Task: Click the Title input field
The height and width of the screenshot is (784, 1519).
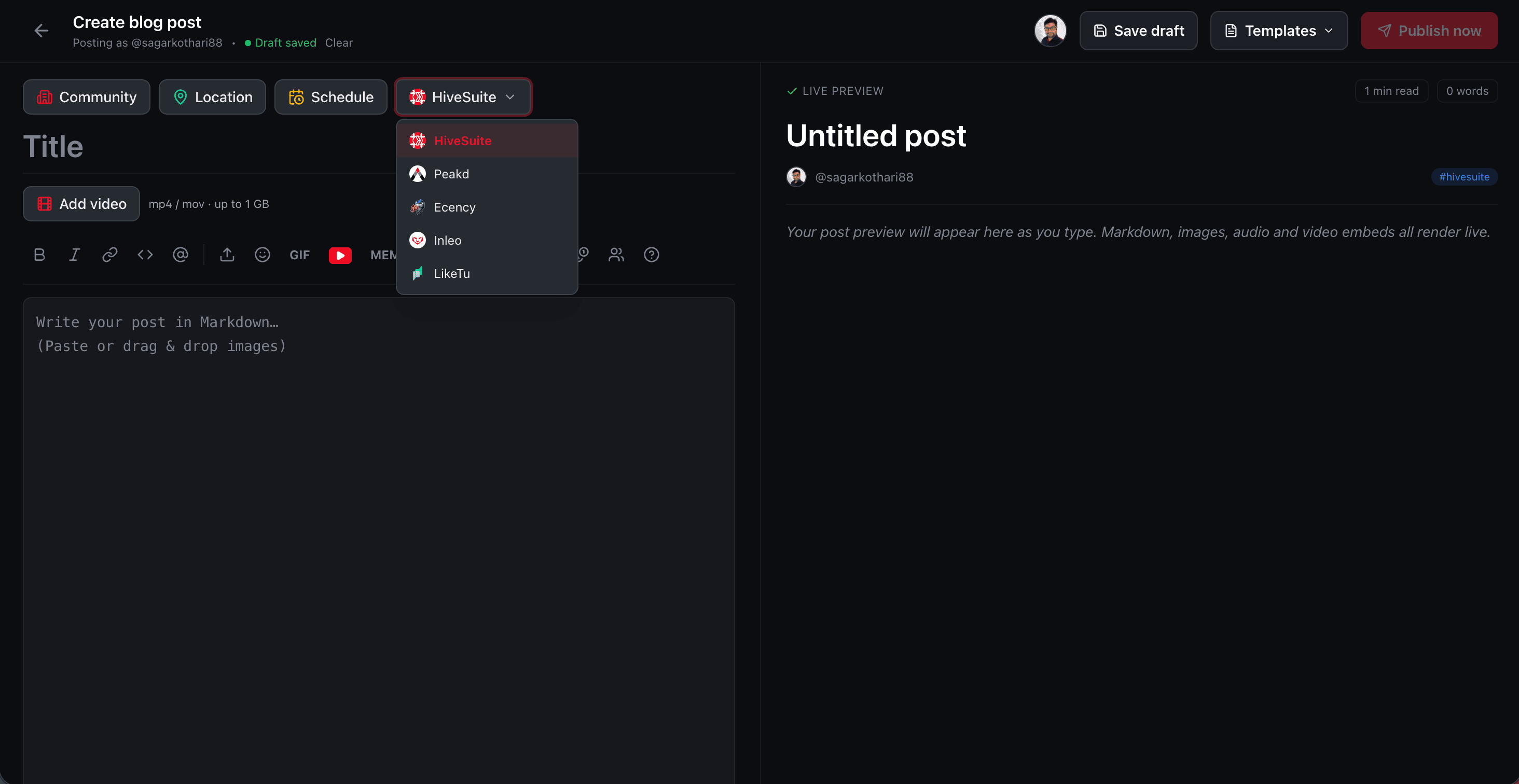Action: [379, 147]
